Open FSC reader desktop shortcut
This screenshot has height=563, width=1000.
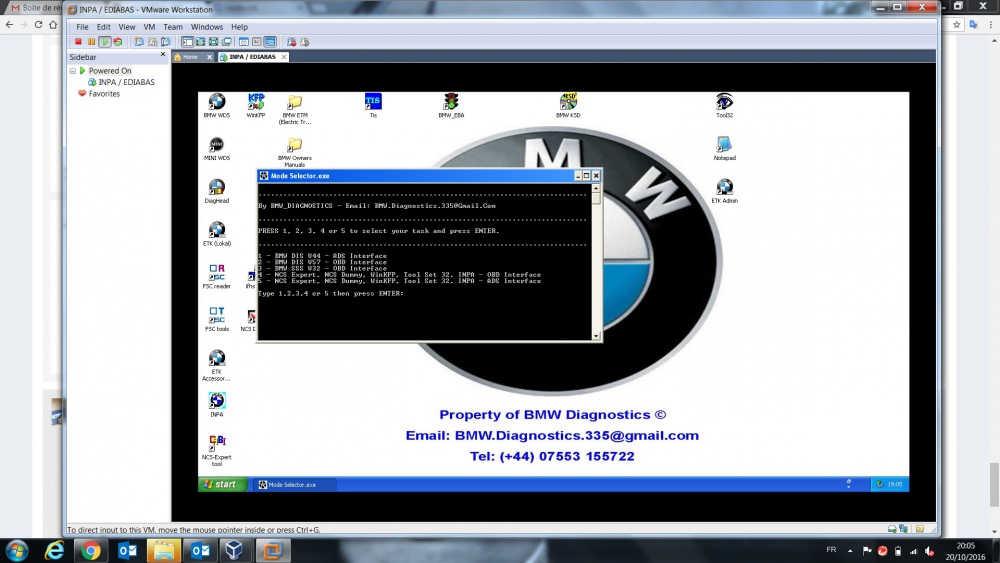217,277
